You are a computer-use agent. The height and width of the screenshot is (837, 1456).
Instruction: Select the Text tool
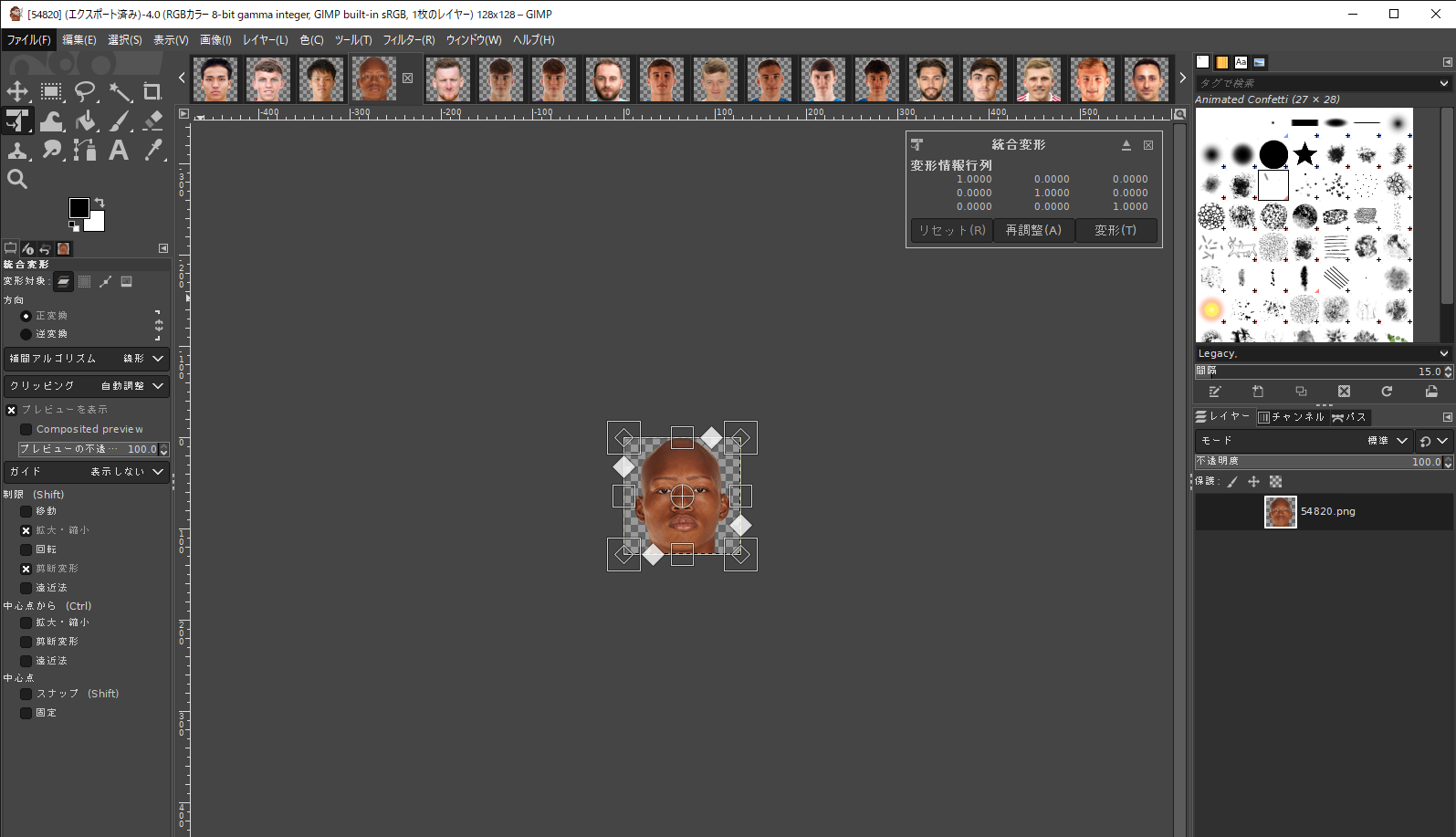[120, 150]
